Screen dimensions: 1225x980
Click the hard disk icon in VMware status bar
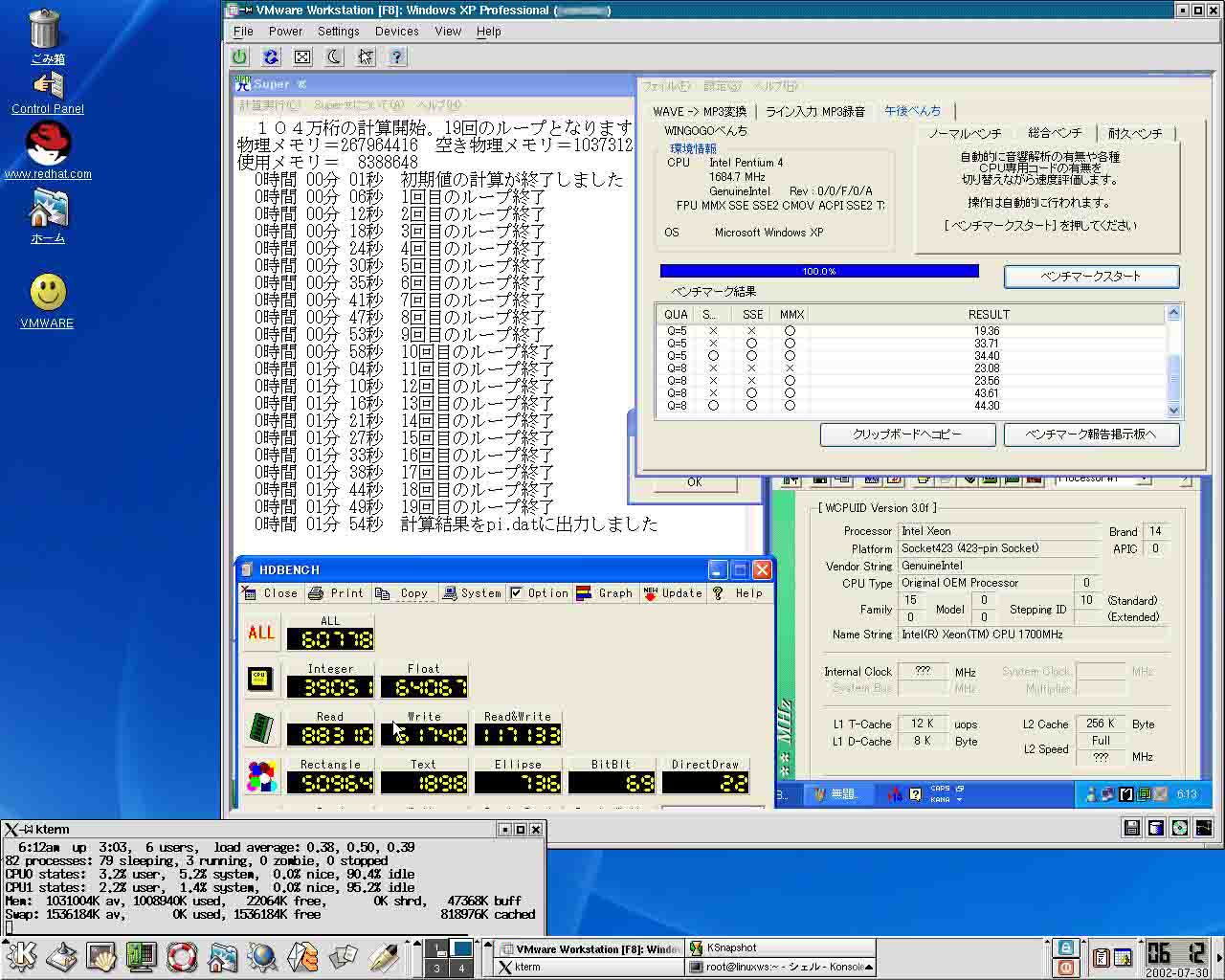point(1156,828)
